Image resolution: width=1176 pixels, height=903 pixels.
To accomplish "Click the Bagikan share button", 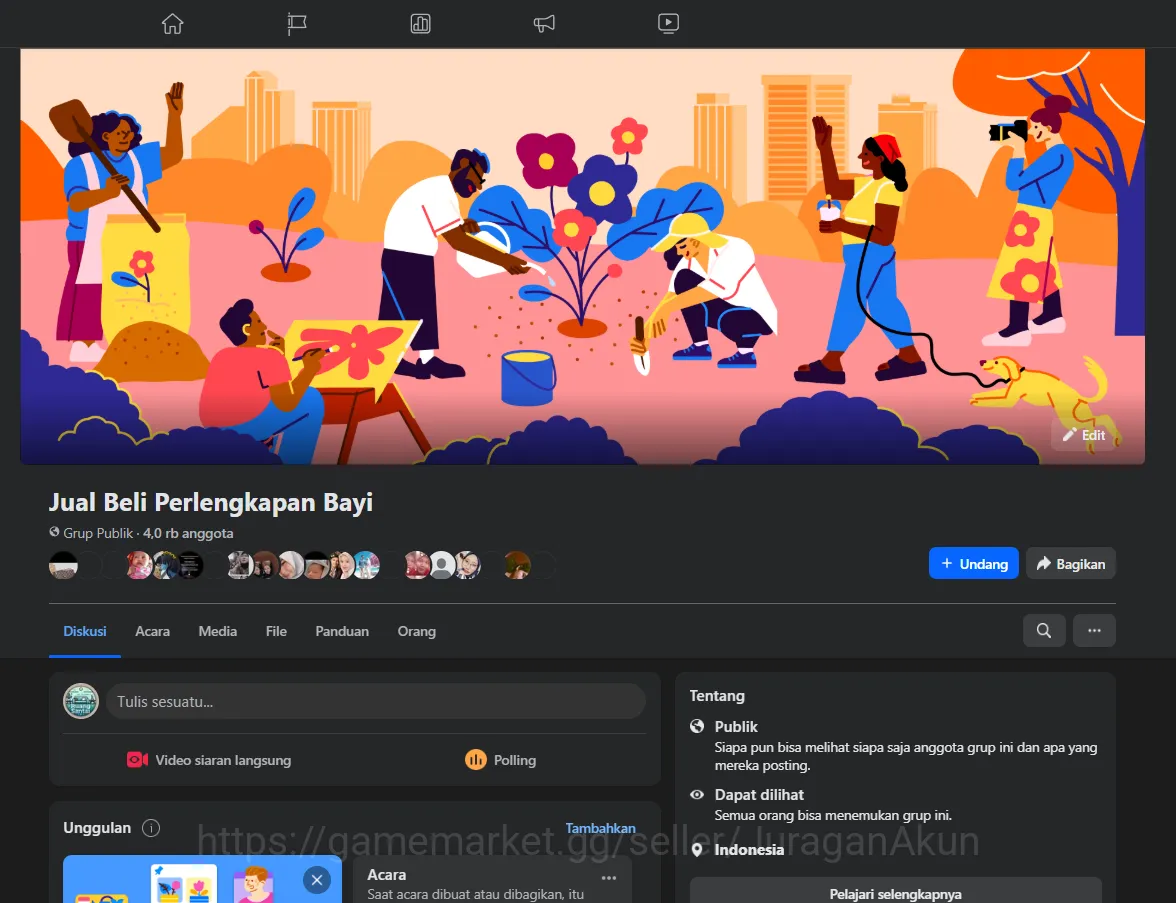I will click(x=1070, y=563).
